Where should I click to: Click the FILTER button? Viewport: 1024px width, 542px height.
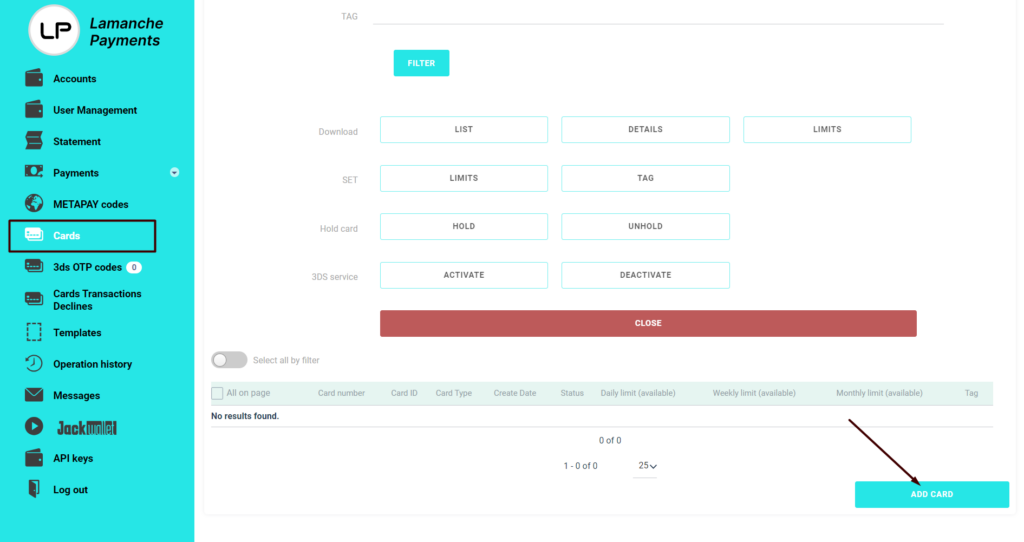pos(421,63)
